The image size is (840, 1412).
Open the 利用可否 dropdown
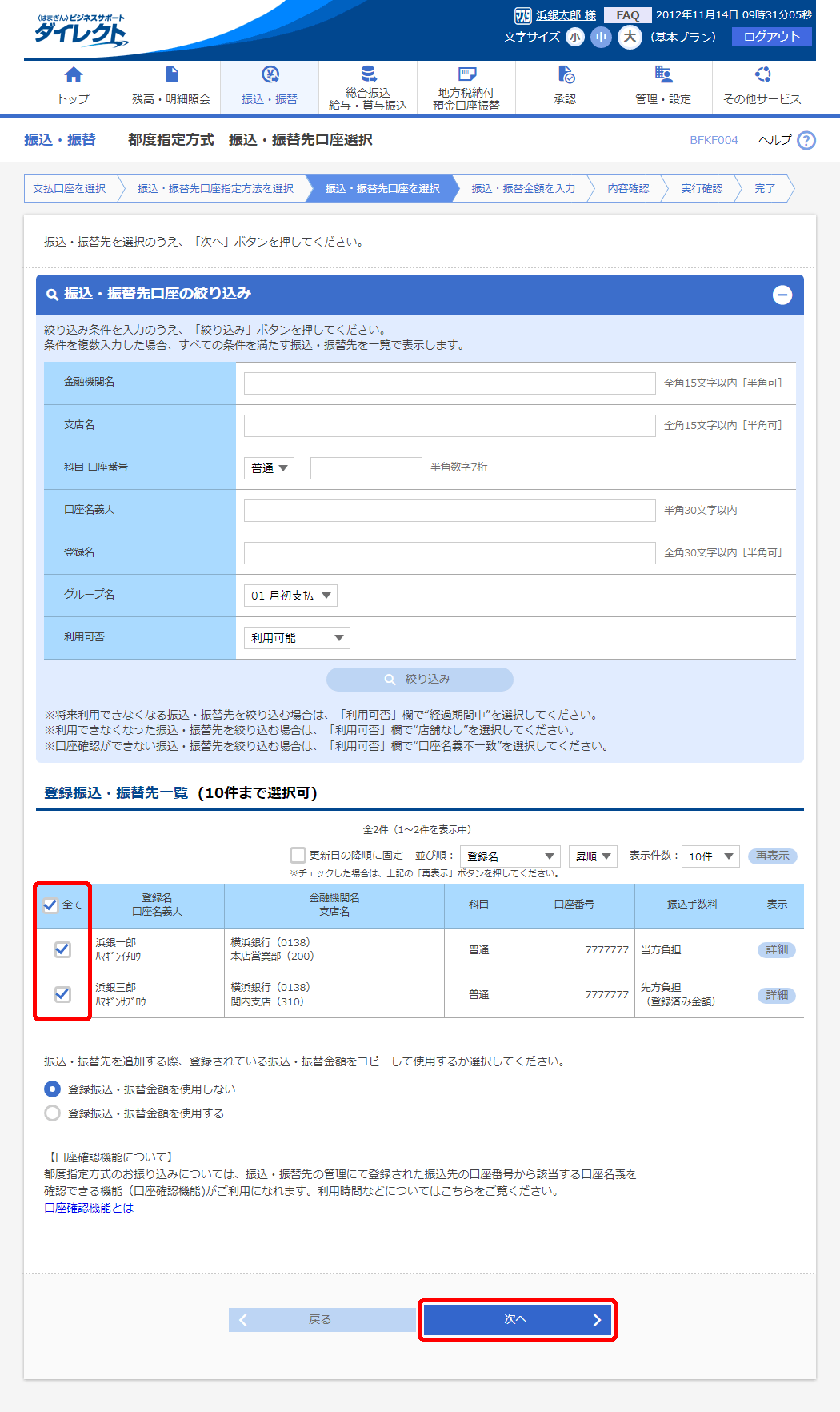(x=297, y=638)
